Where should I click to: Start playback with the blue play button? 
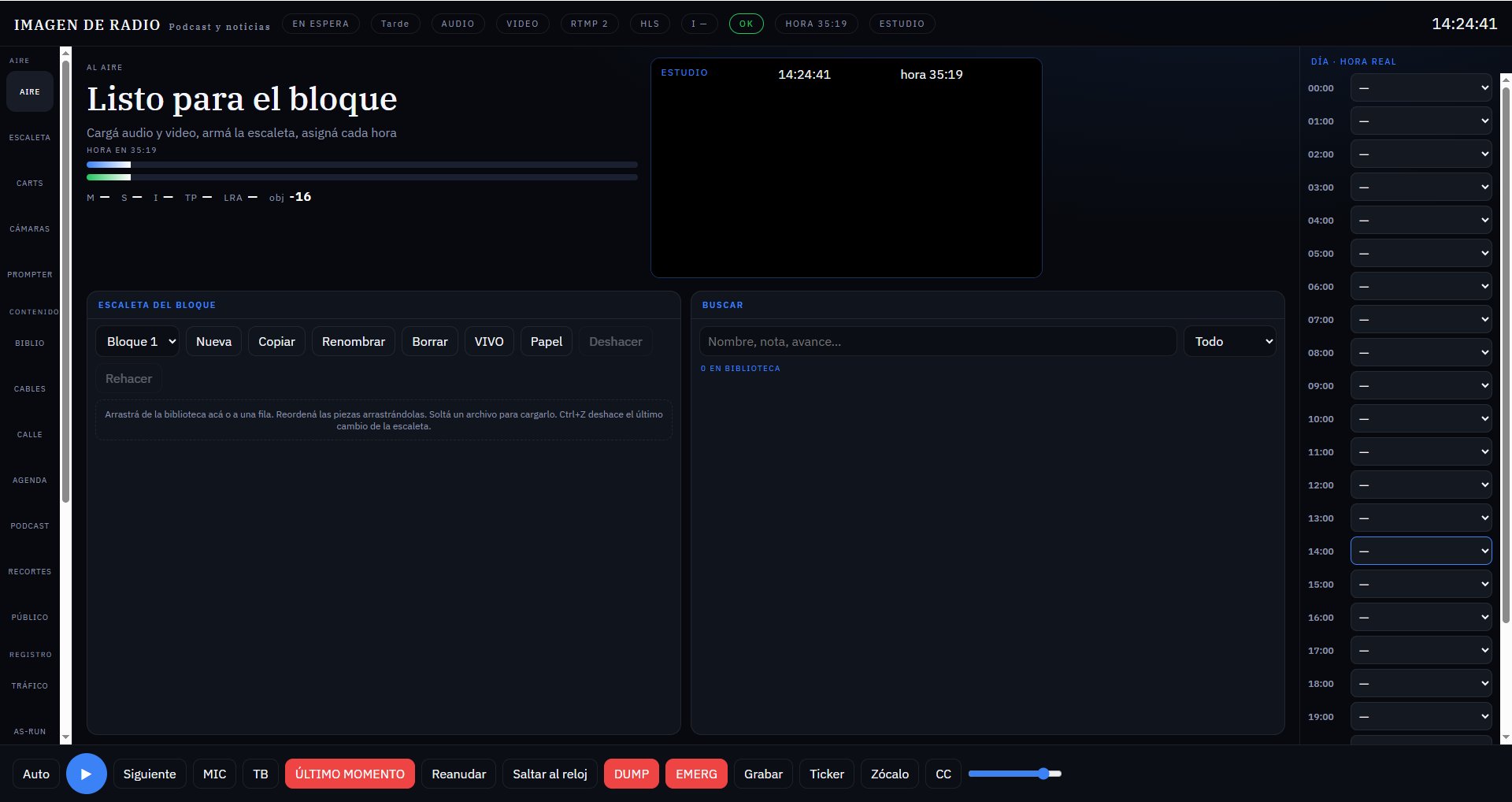coord(87,774)
